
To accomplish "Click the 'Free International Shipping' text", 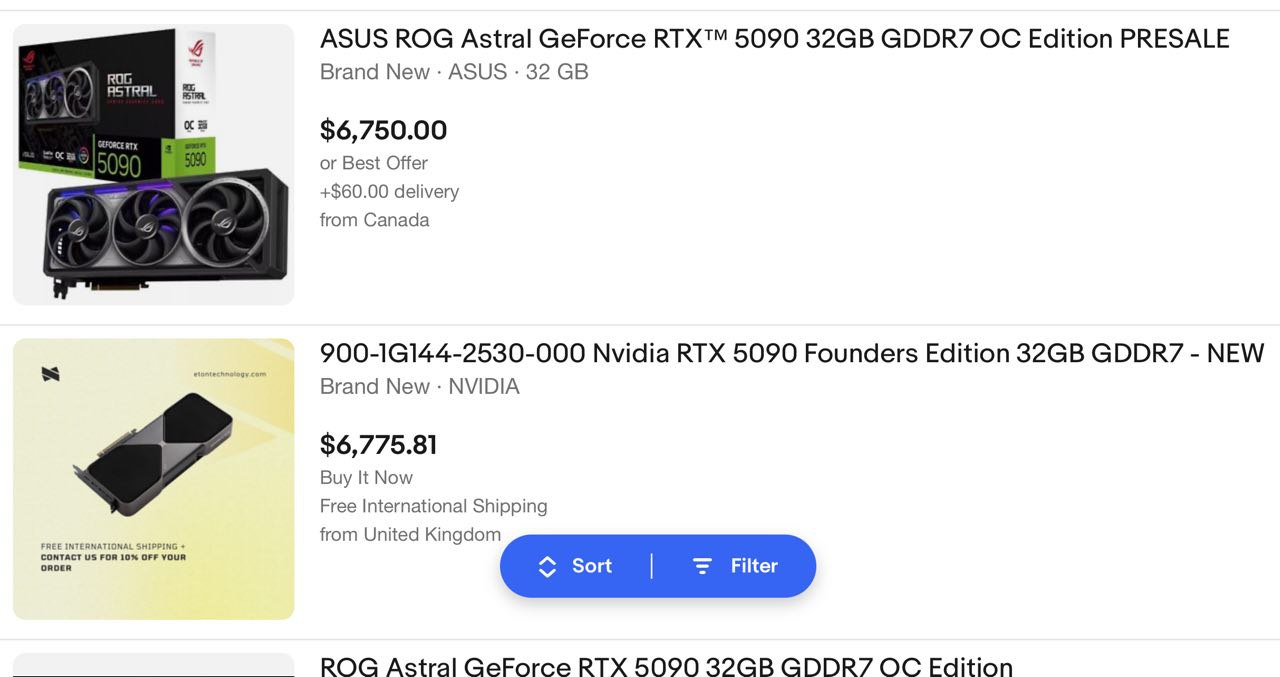I will 433,506.
